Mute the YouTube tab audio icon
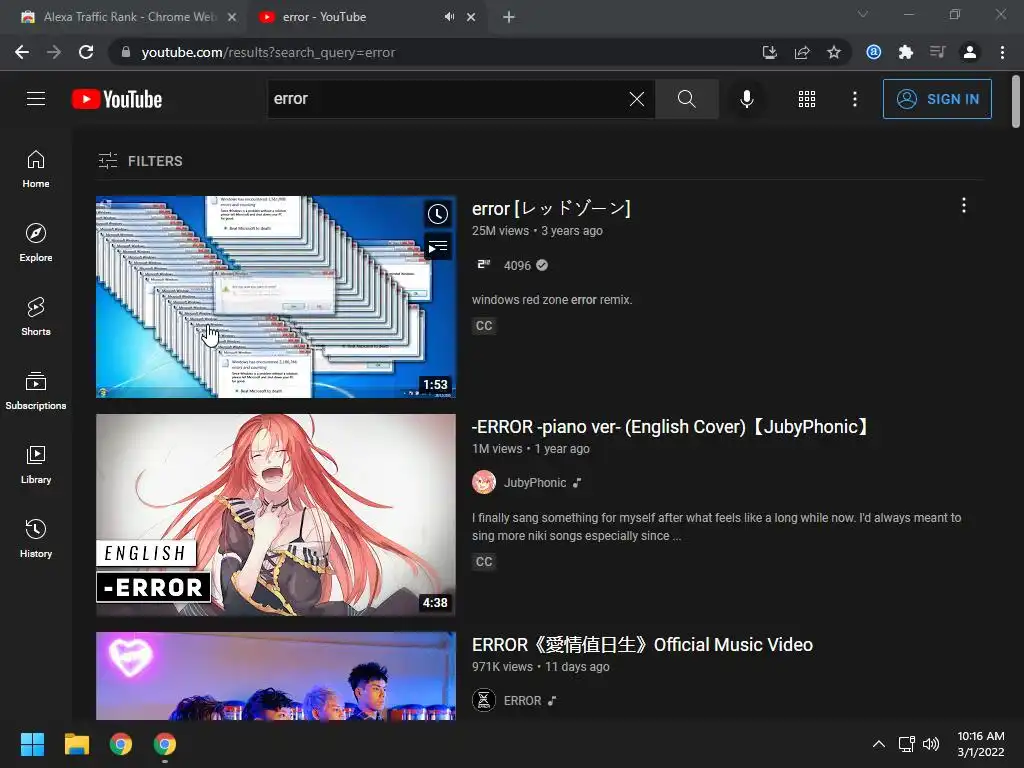 (449, 17)
